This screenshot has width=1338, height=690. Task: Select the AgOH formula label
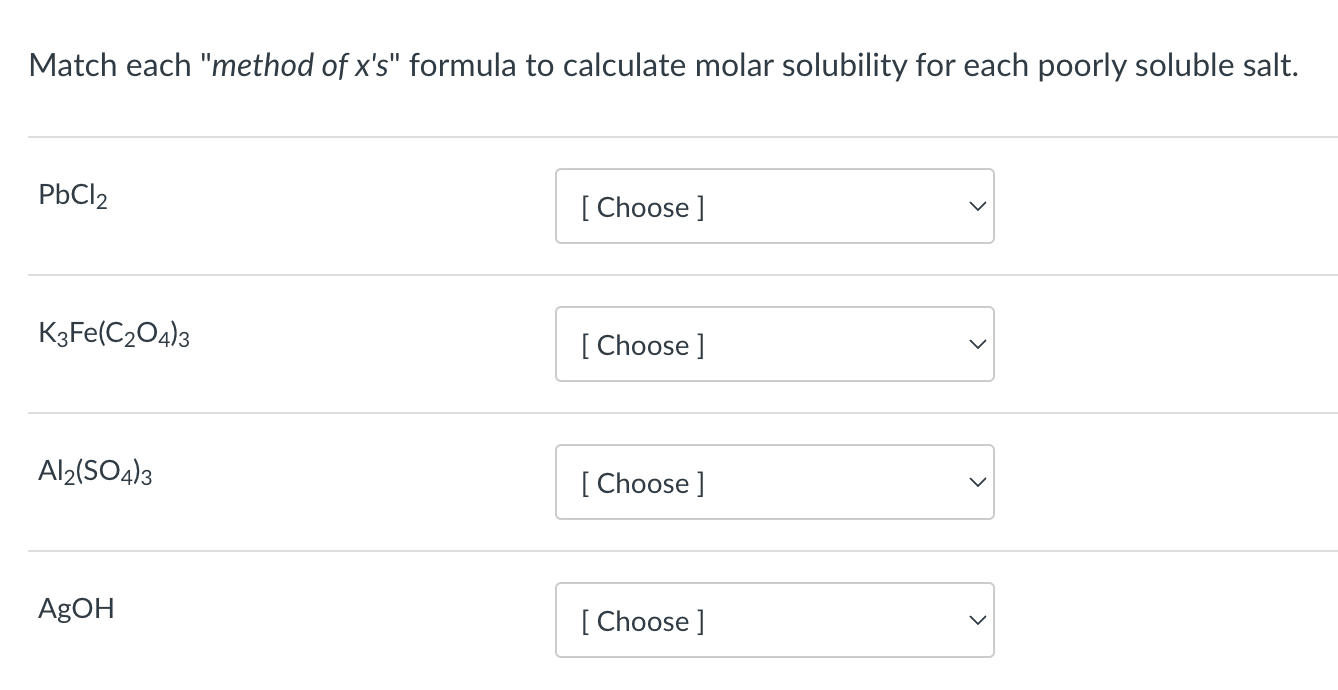click(76, 609)
